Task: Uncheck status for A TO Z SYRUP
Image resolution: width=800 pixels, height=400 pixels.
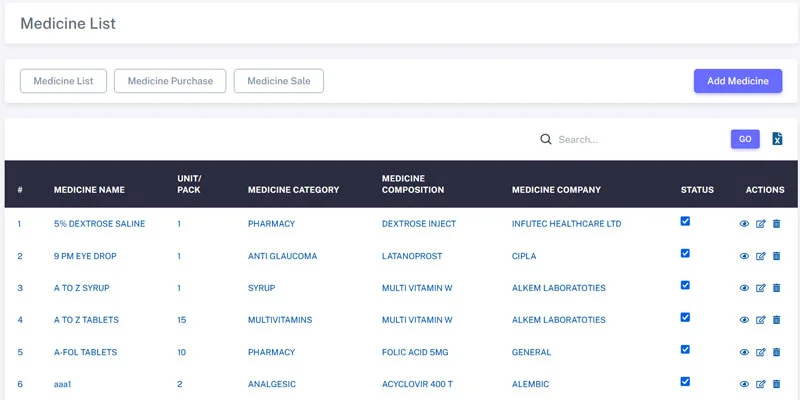Action: click(685, 285)
